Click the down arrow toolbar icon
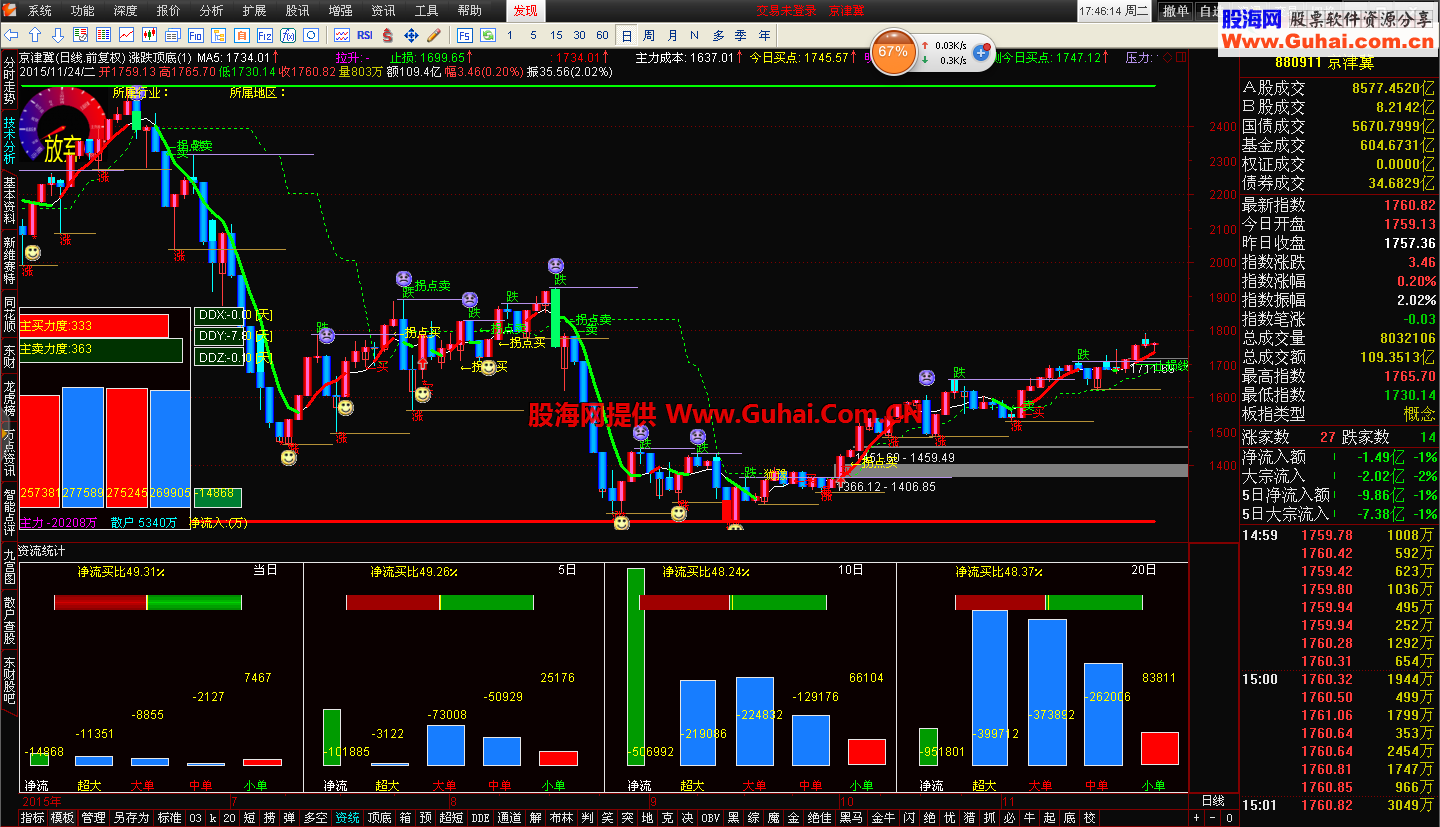 pos(58,35)
